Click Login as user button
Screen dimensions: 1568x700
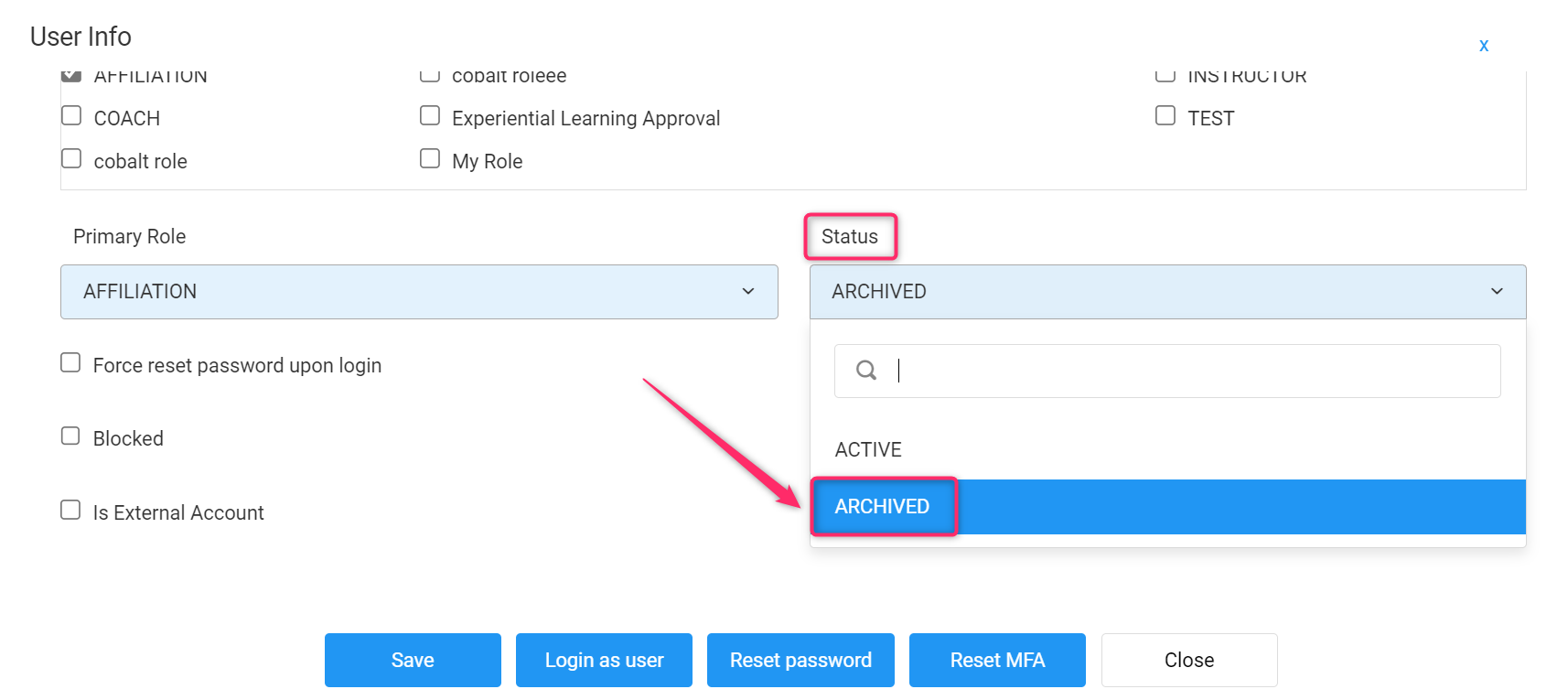[604, 660]
